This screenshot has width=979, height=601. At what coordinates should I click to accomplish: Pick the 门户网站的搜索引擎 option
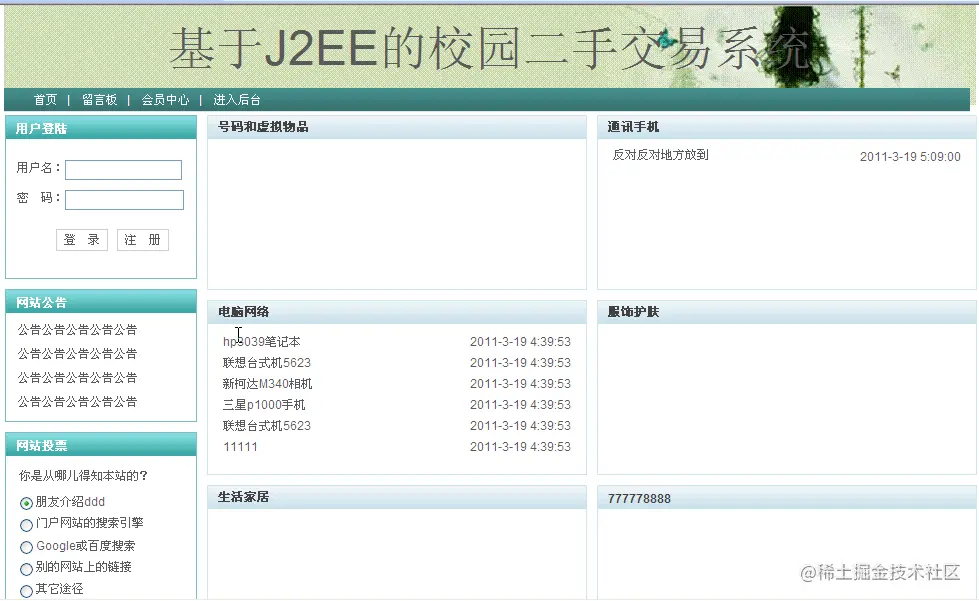[x=25, y=523]
